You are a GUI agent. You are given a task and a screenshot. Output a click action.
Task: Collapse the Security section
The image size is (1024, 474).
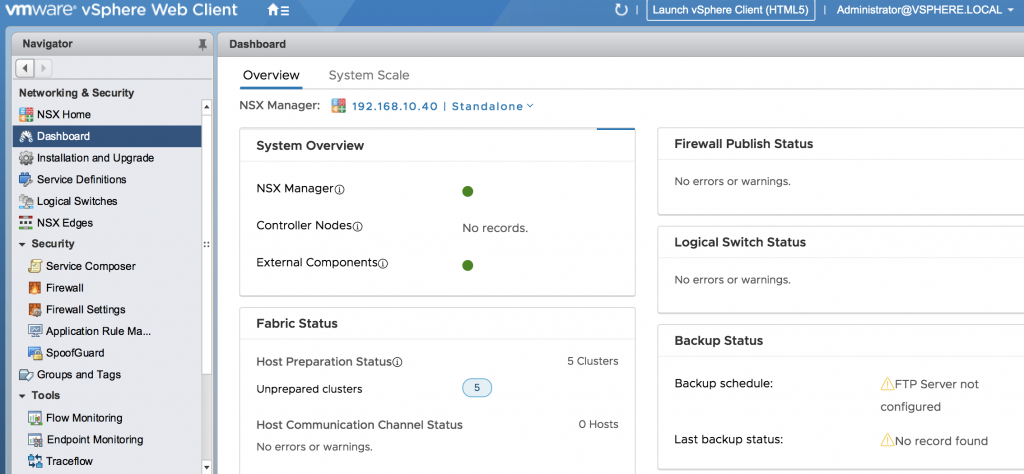click(22, 244)
